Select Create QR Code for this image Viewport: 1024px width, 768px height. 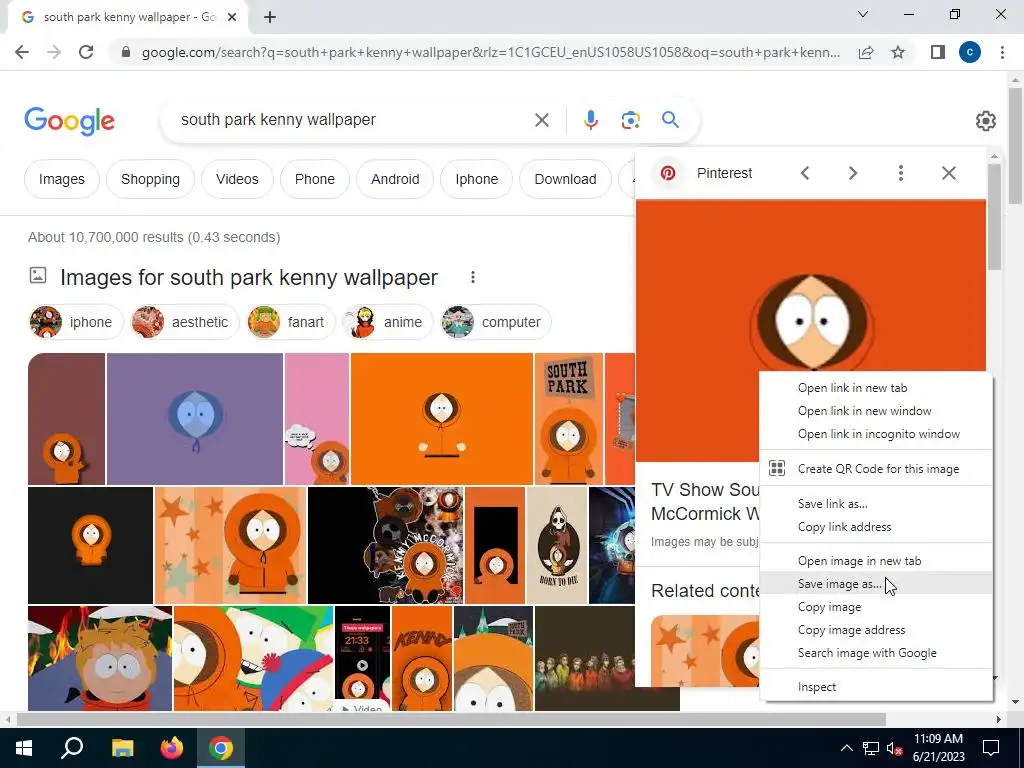[x=876, y=468]
